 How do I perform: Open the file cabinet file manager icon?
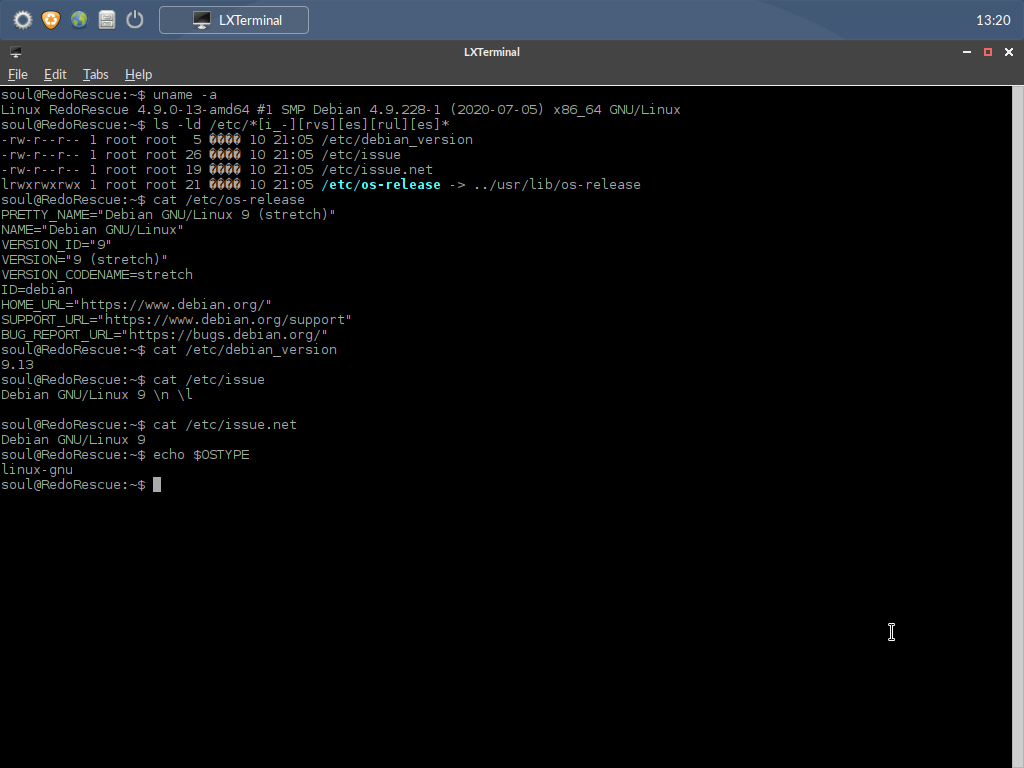[107, 20]
